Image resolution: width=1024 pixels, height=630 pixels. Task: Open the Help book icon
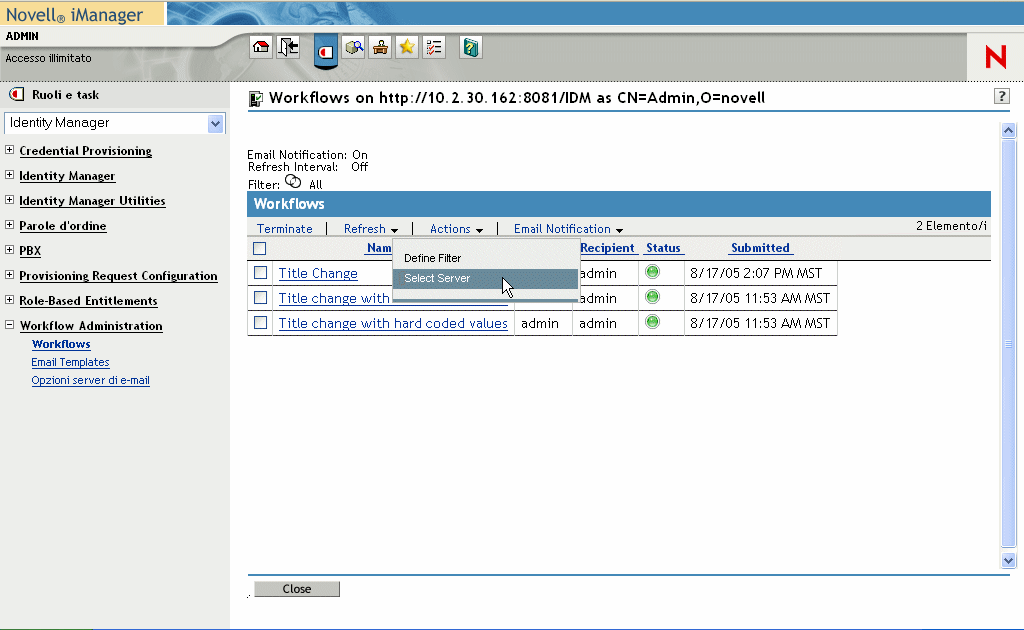click(471, 47)
